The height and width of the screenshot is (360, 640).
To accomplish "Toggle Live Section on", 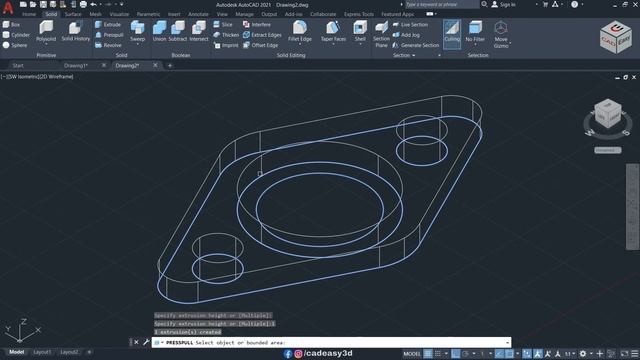I will [x=410, y=24].
